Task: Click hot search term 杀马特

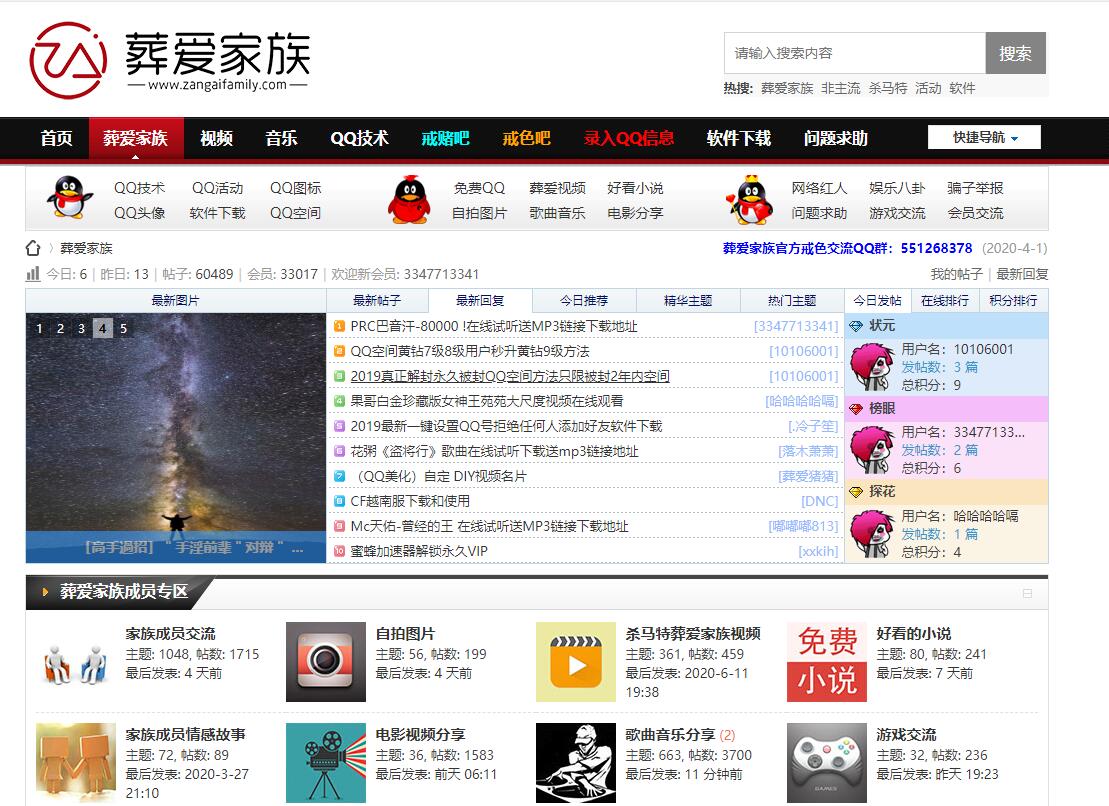Action: (888, 88)
